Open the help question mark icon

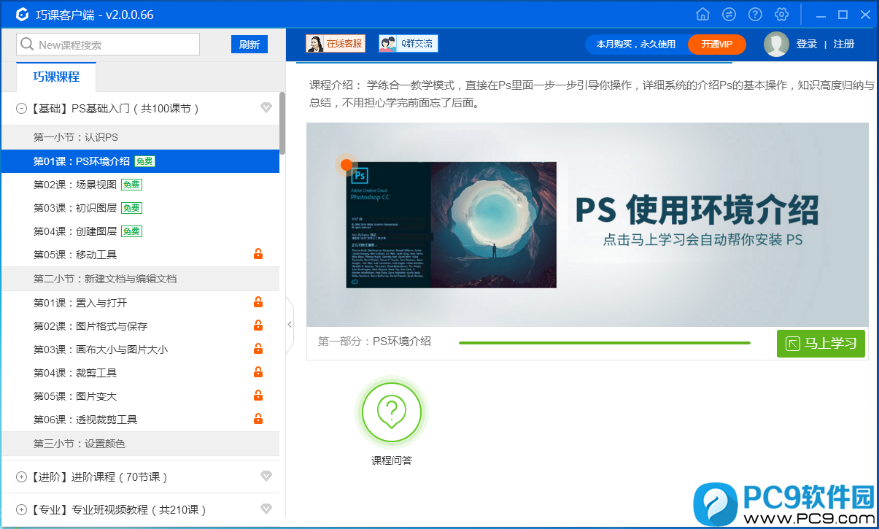point(755,15)
